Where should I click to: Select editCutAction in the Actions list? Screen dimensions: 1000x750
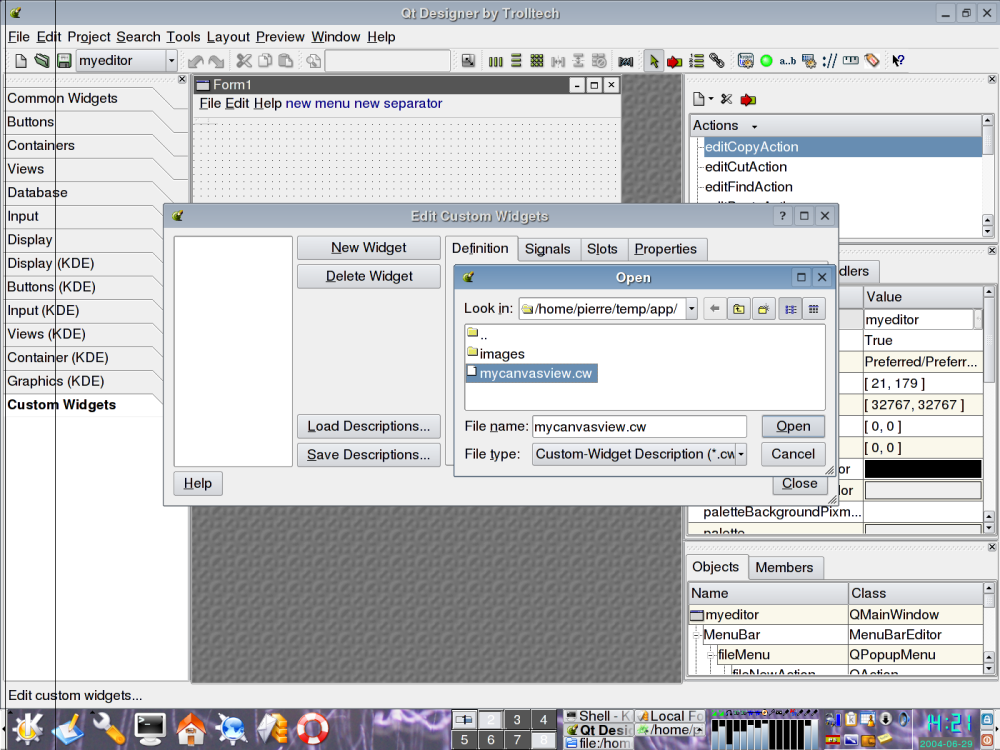point(746,167)
